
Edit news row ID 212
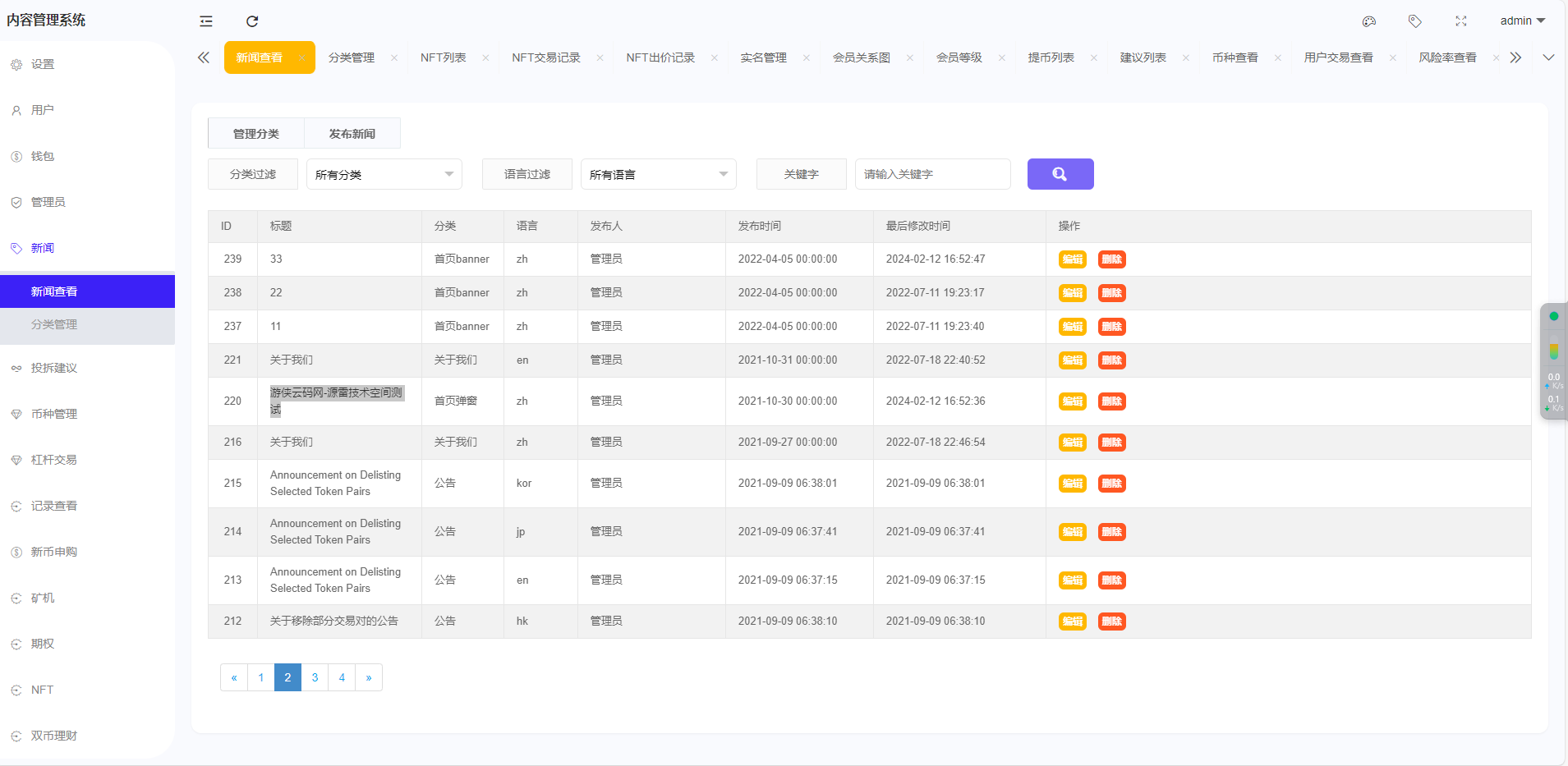1072,622
